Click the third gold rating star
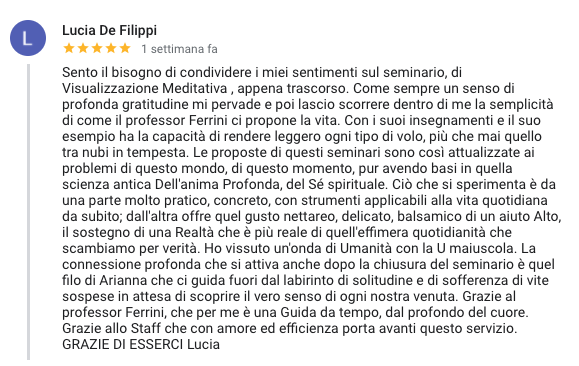 97,48
